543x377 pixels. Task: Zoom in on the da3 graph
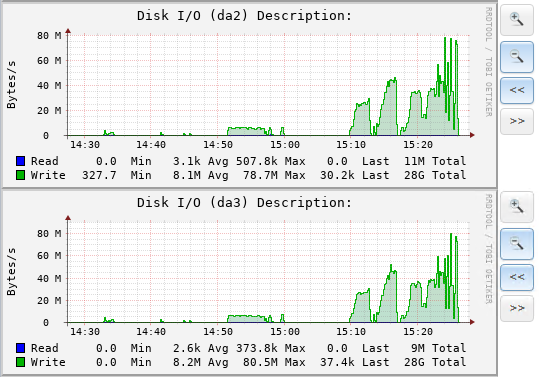click(x=517, y=207)
